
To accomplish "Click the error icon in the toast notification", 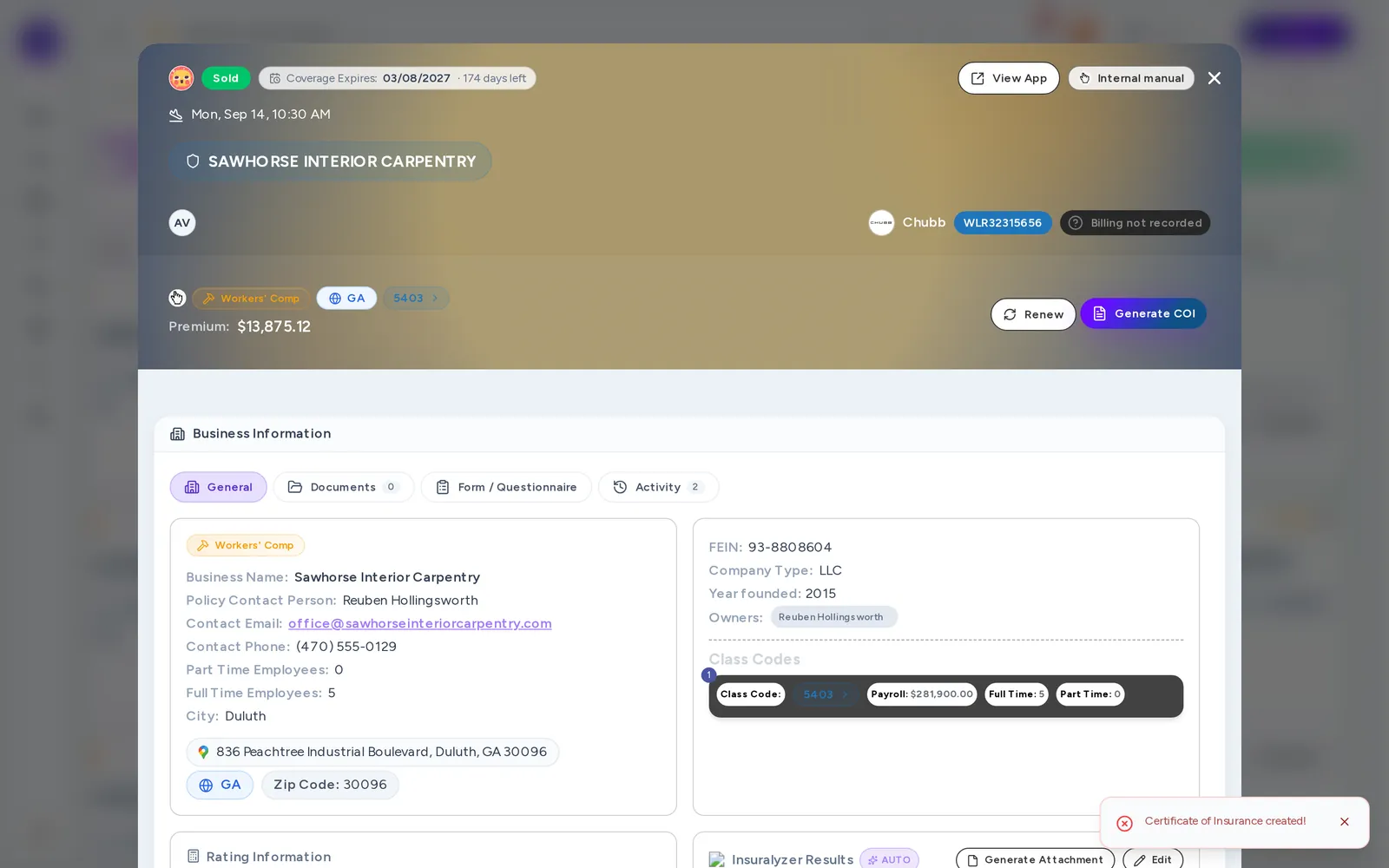I will tap(1124, 823).
